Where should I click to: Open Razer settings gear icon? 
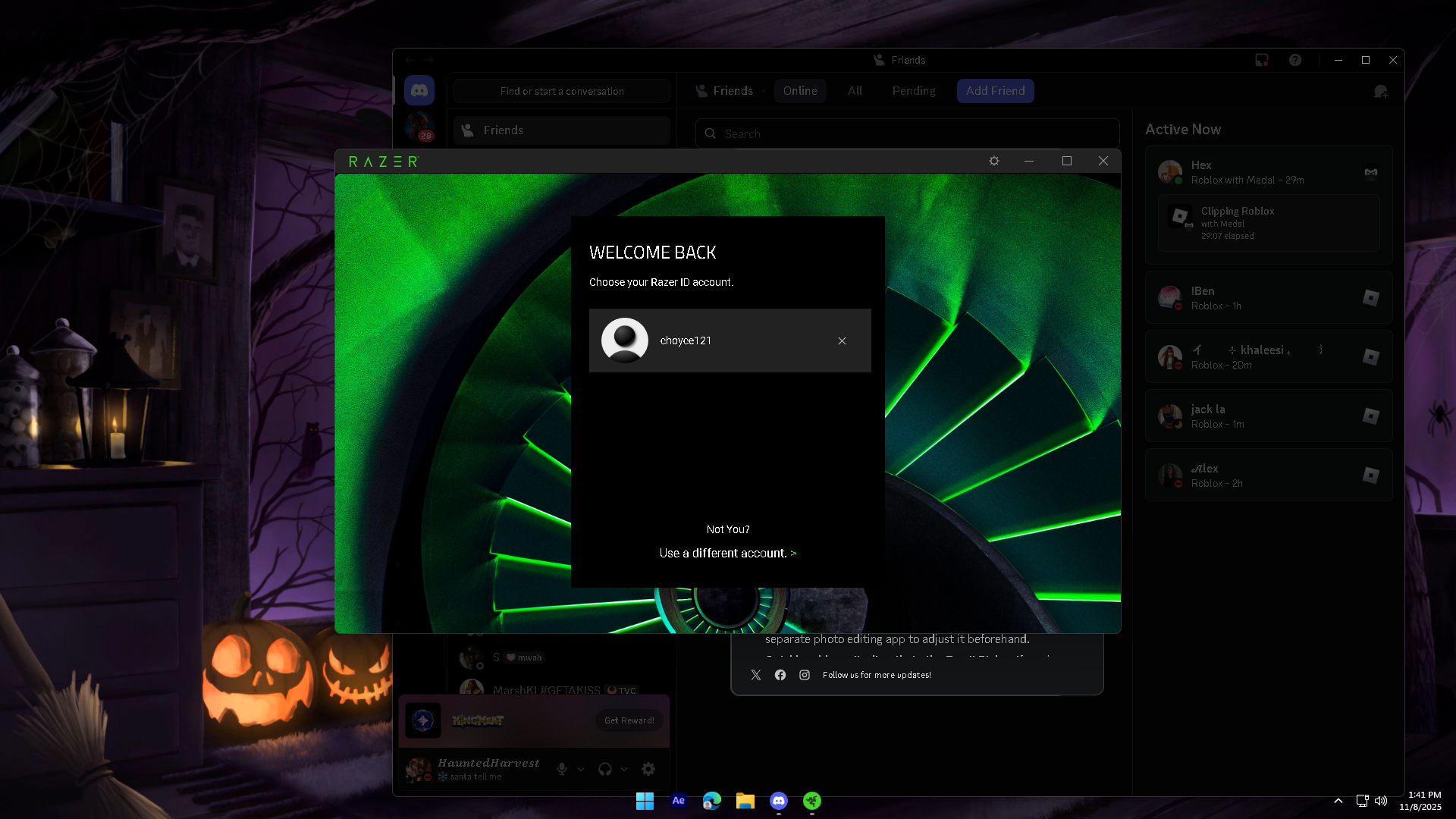[x=994, y=161]
